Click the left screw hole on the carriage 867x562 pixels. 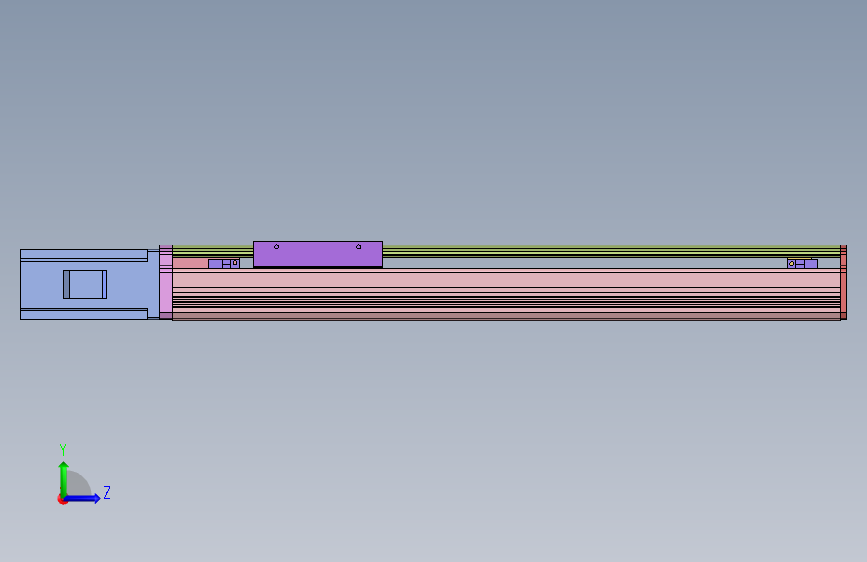point(276,247)
